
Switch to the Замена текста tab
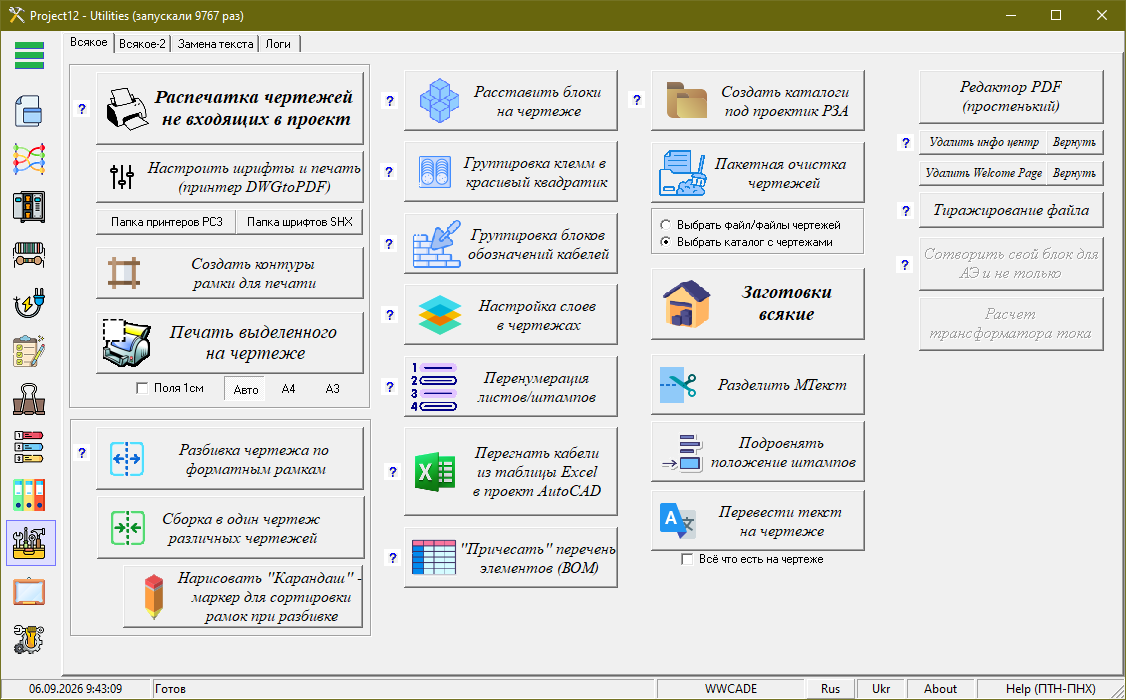[x=215, y=44]
